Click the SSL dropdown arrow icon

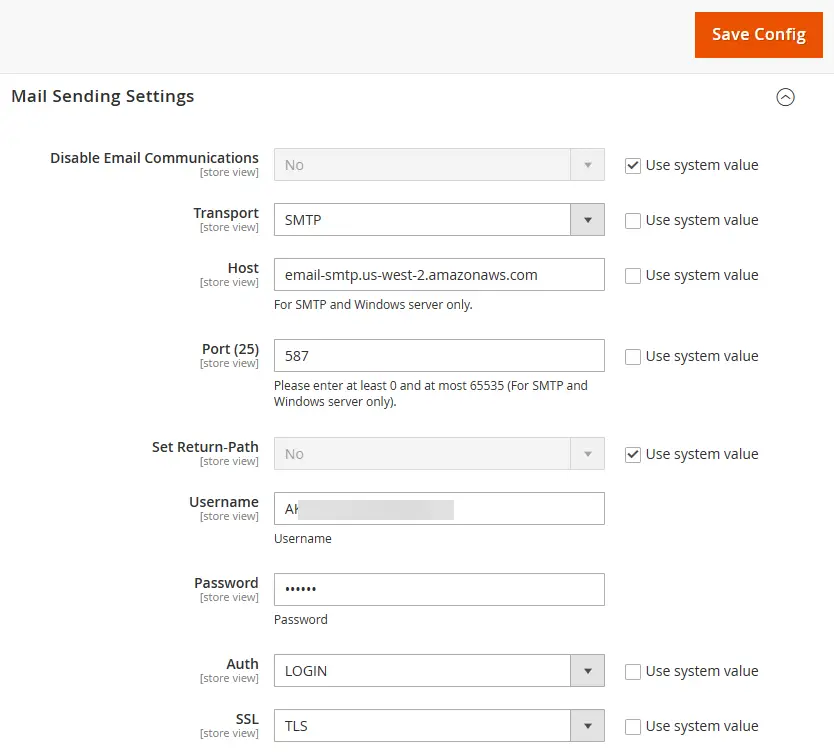(587, 725)
